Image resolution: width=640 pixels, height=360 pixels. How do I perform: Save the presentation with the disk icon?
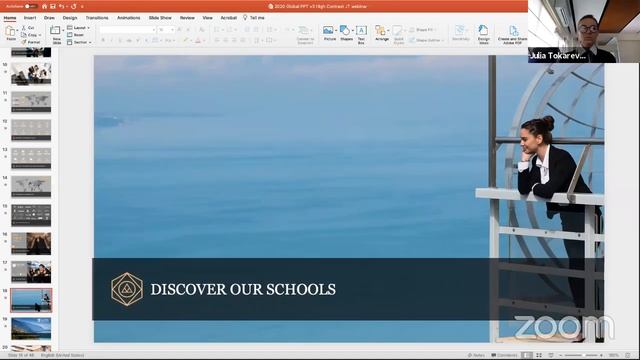[x=53, y=7]
